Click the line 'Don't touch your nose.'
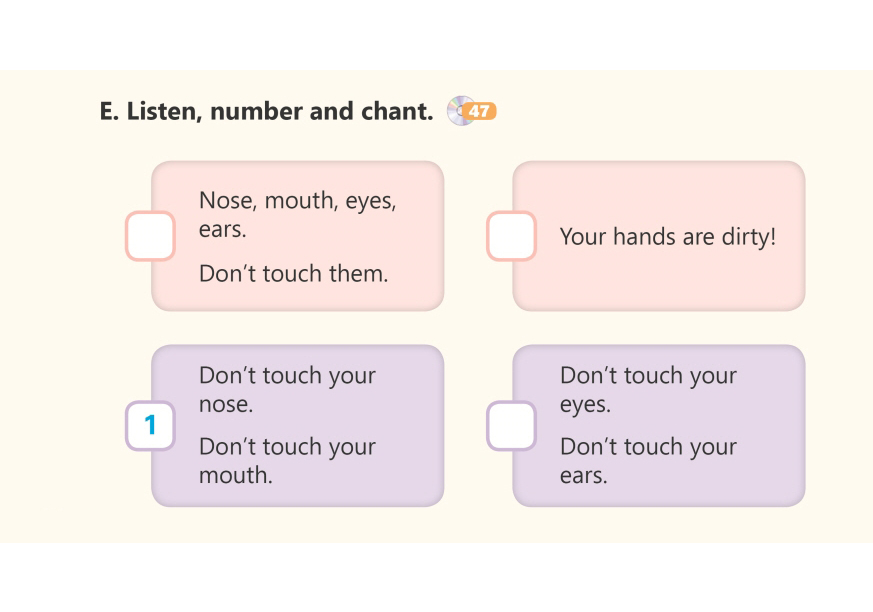873x612 pixels. [x=287, y=390]
